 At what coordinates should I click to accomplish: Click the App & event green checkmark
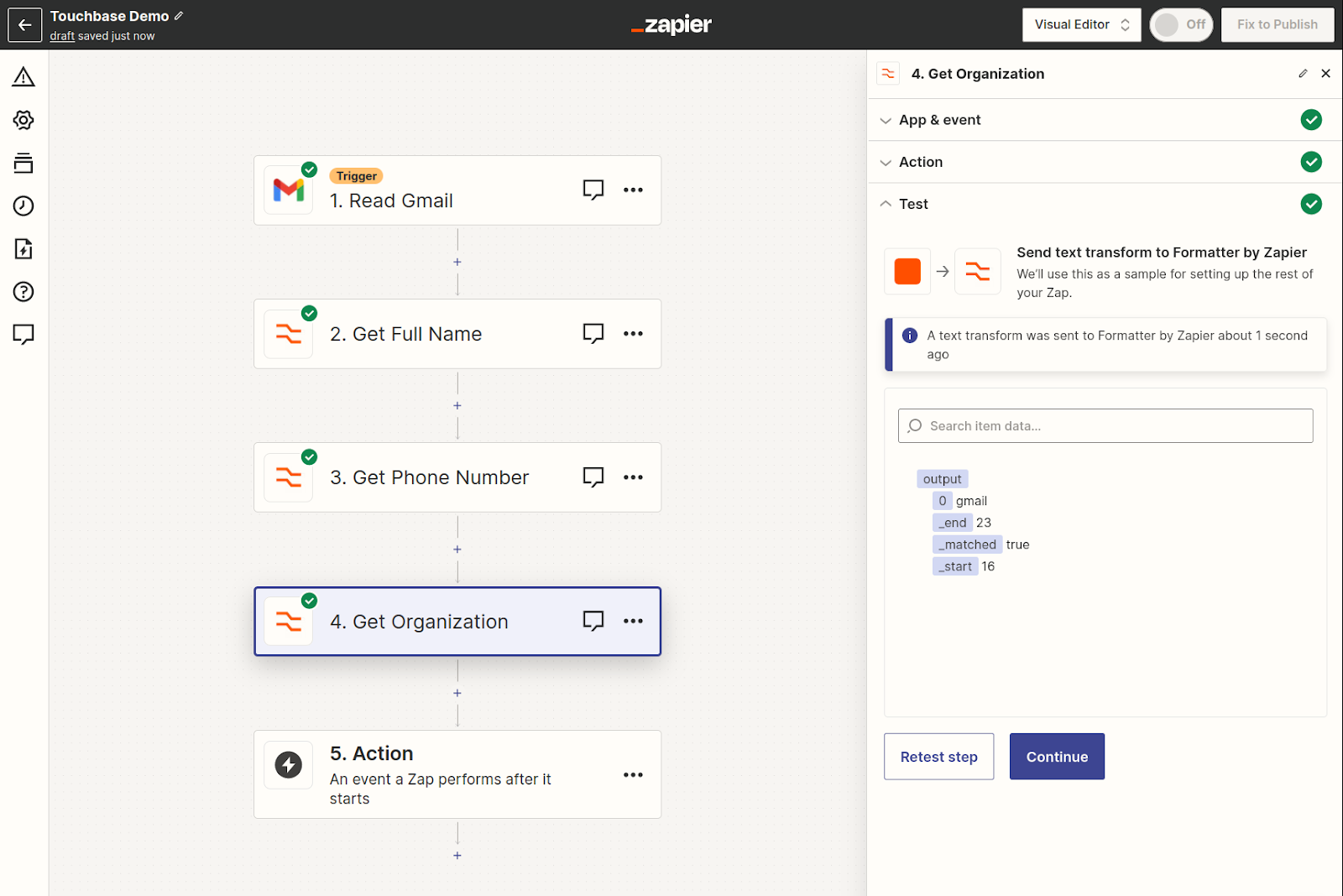coord(1311,120)
